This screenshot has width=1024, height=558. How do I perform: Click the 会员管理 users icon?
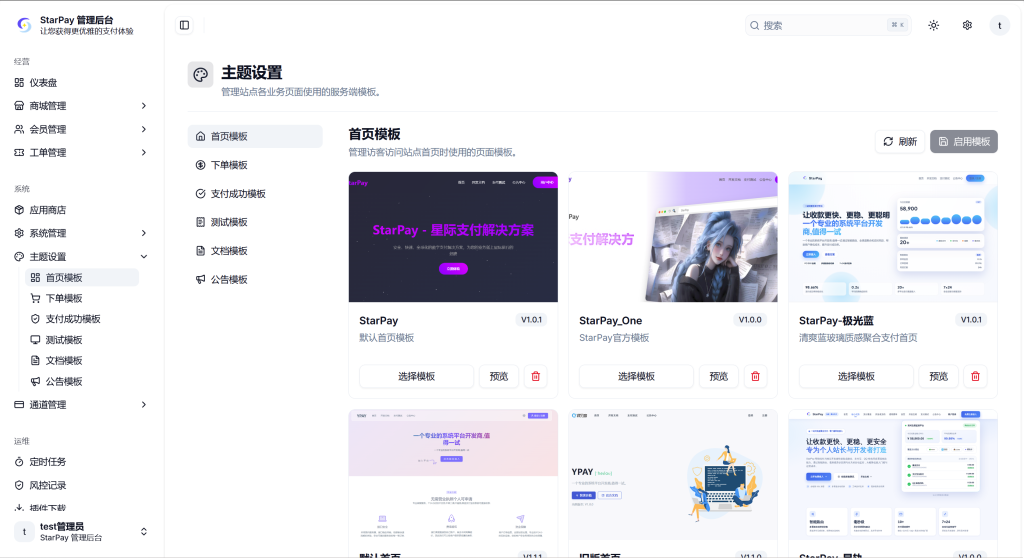pos(19,129)
